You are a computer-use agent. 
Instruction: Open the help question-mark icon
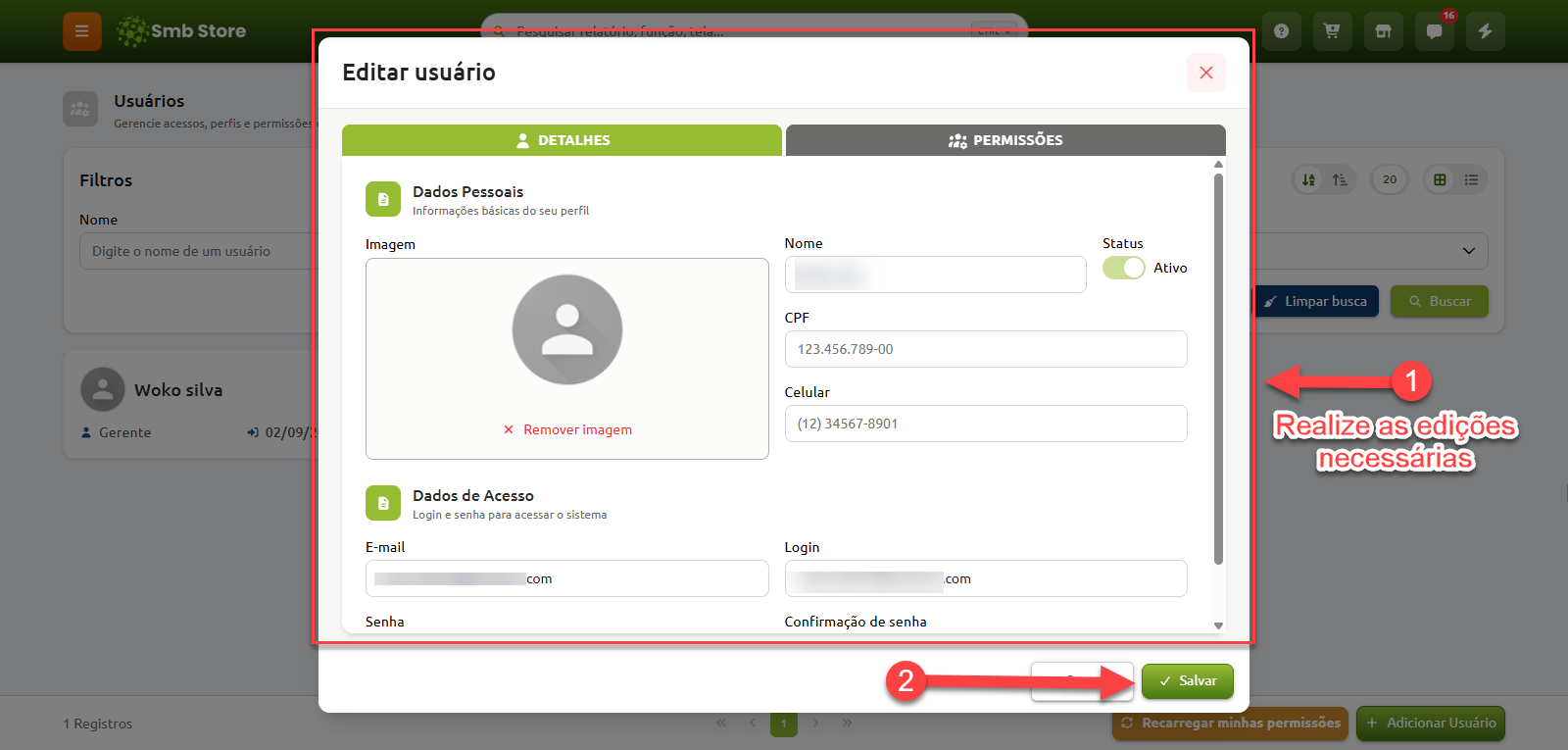[1281, 31]
